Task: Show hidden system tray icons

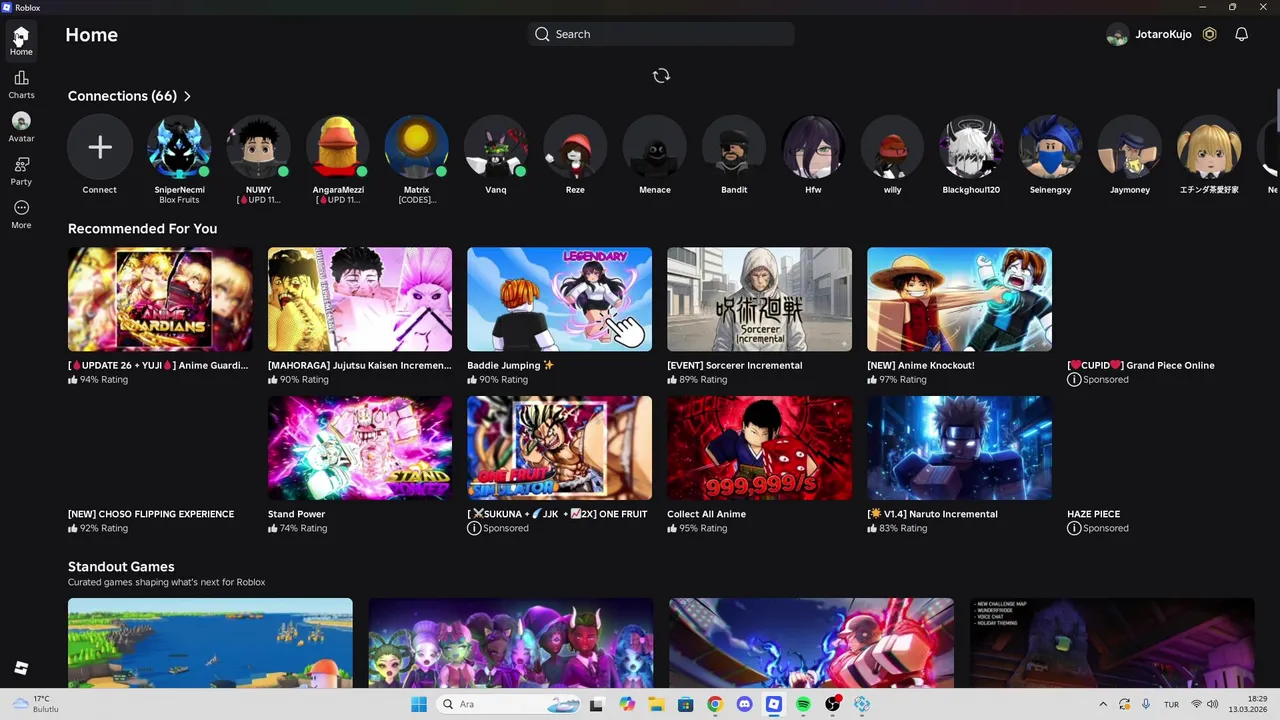Action: point(1103,704)
